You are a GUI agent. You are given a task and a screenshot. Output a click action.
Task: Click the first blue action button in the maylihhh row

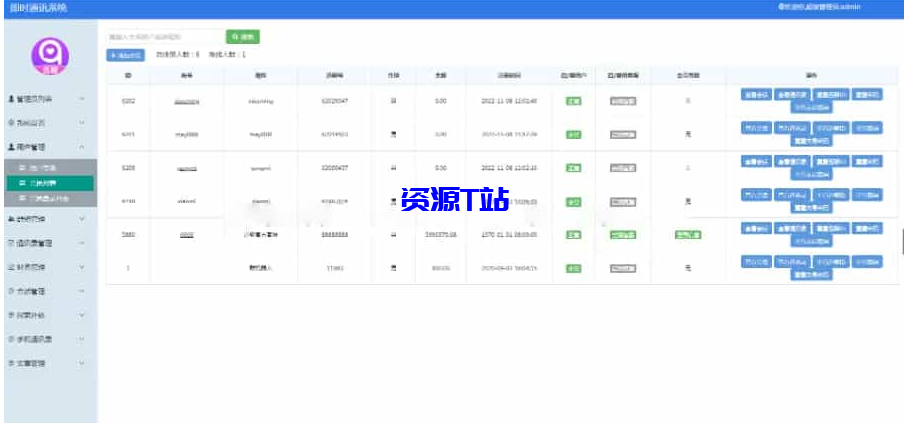756,128
